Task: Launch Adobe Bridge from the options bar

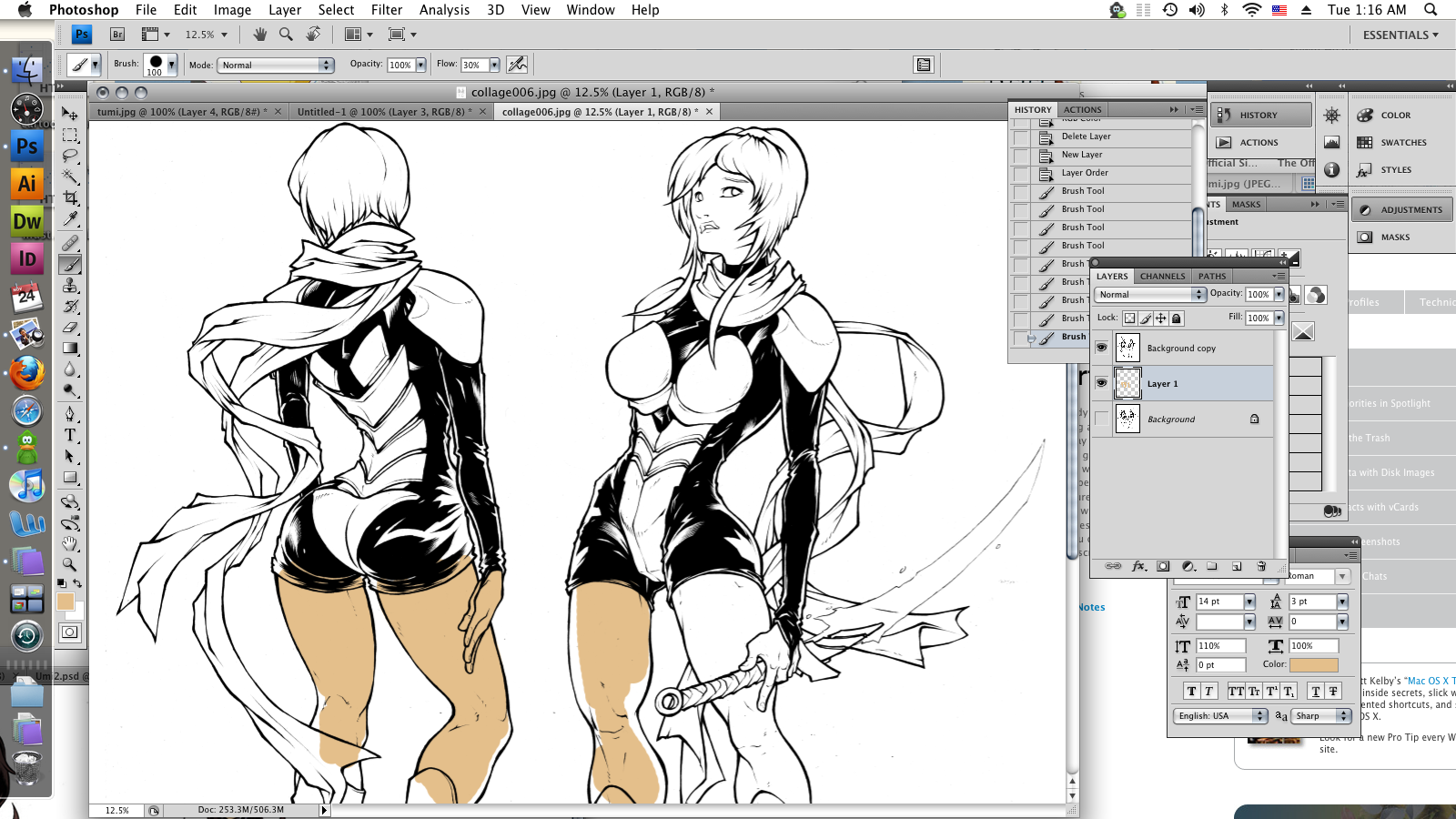Action: pos(117,35)
